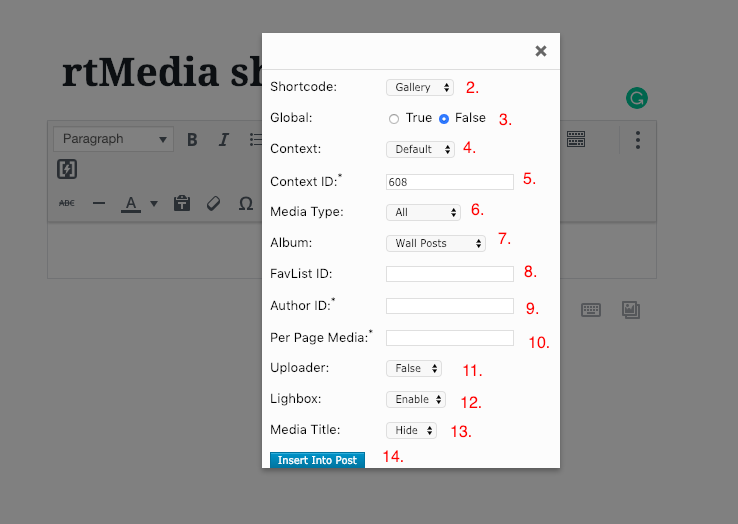The width and height of the screenshot is (738, 524).
Task: Open the text color picker arrow
Action: tap(154, 204)
